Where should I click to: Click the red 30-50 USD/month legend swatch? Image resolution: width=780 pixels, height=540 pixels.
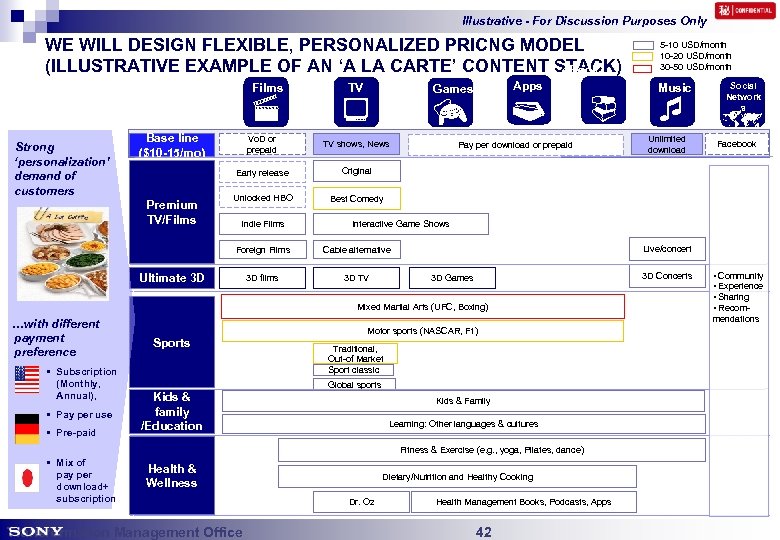click(642, 68)
